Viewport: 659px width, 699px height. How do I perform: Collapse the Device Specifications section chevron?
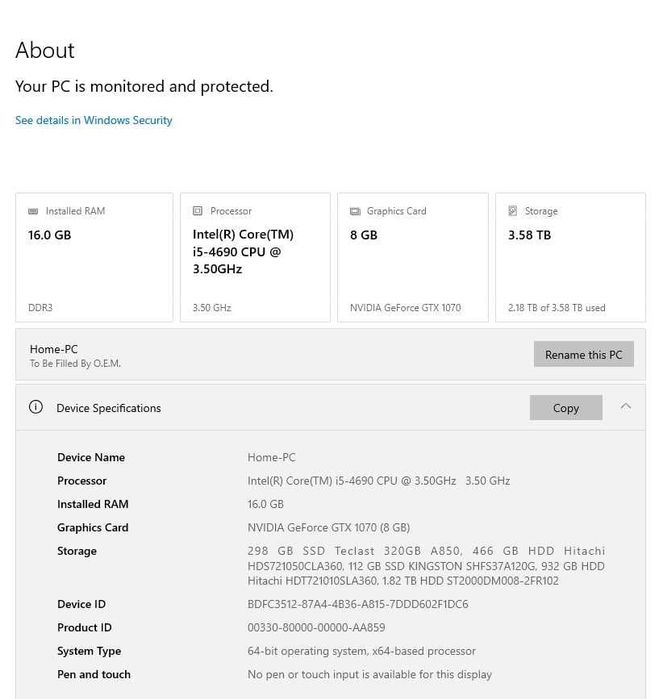pos(626,407)
